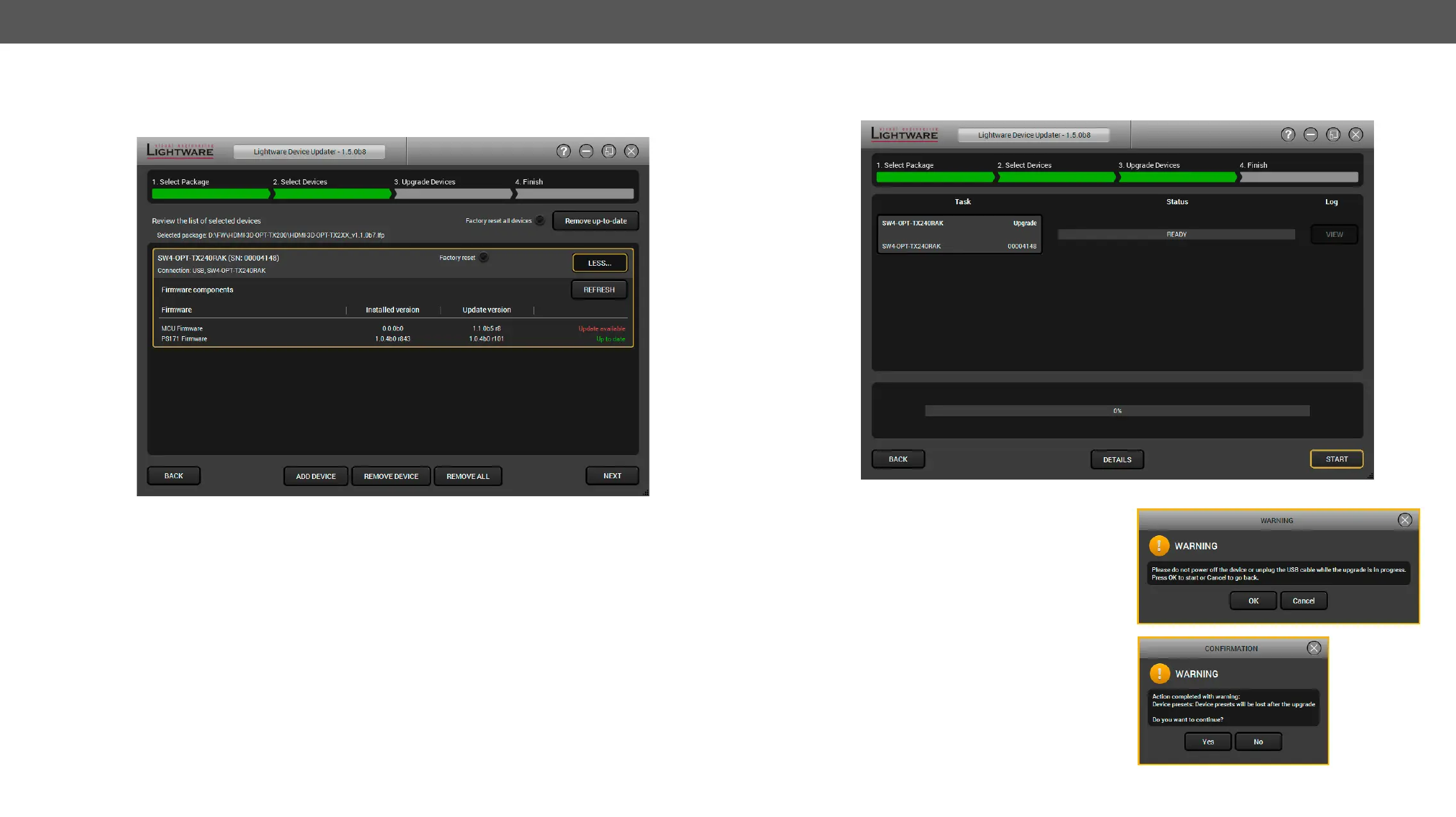
Task: Minimize the left Device Updater window
Action: (586, 151)
